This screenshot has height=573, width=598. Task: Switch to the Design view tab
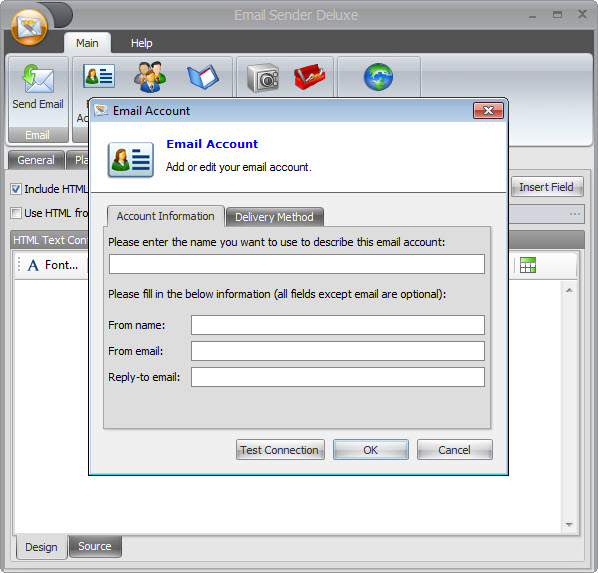[x=41, y=547]
